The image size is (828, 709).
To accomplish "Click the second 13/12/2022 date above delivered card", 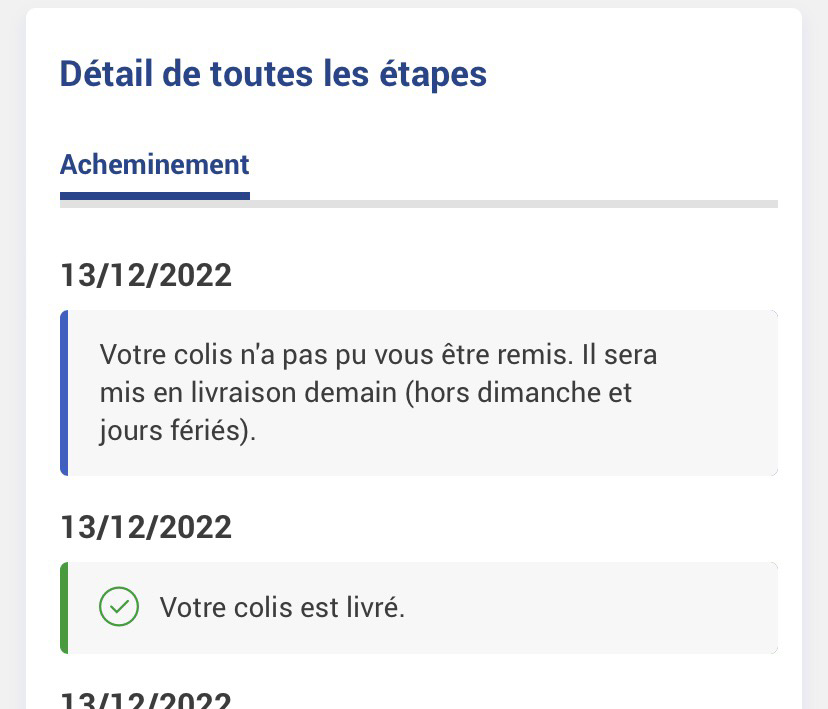I will coord(146,527).
